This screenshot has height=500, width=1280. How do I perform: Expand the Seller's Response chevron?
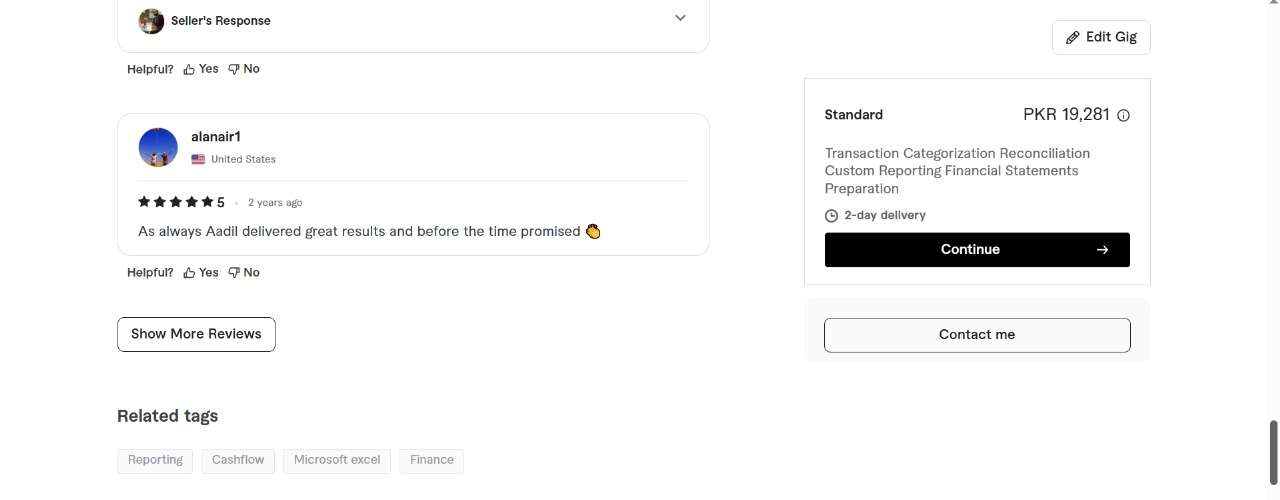coord(680,18)
